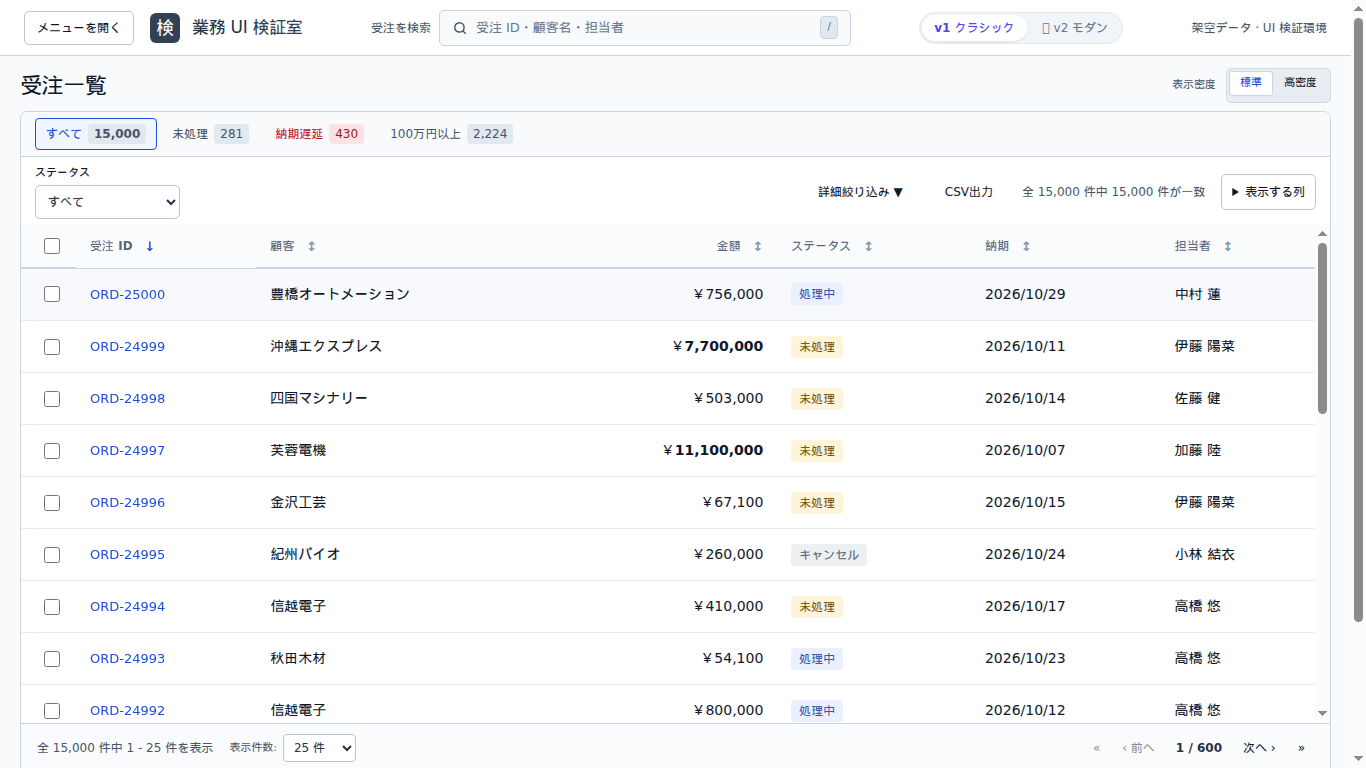
Task: Switch to v2 モダン version
Action: (1074, 28)
